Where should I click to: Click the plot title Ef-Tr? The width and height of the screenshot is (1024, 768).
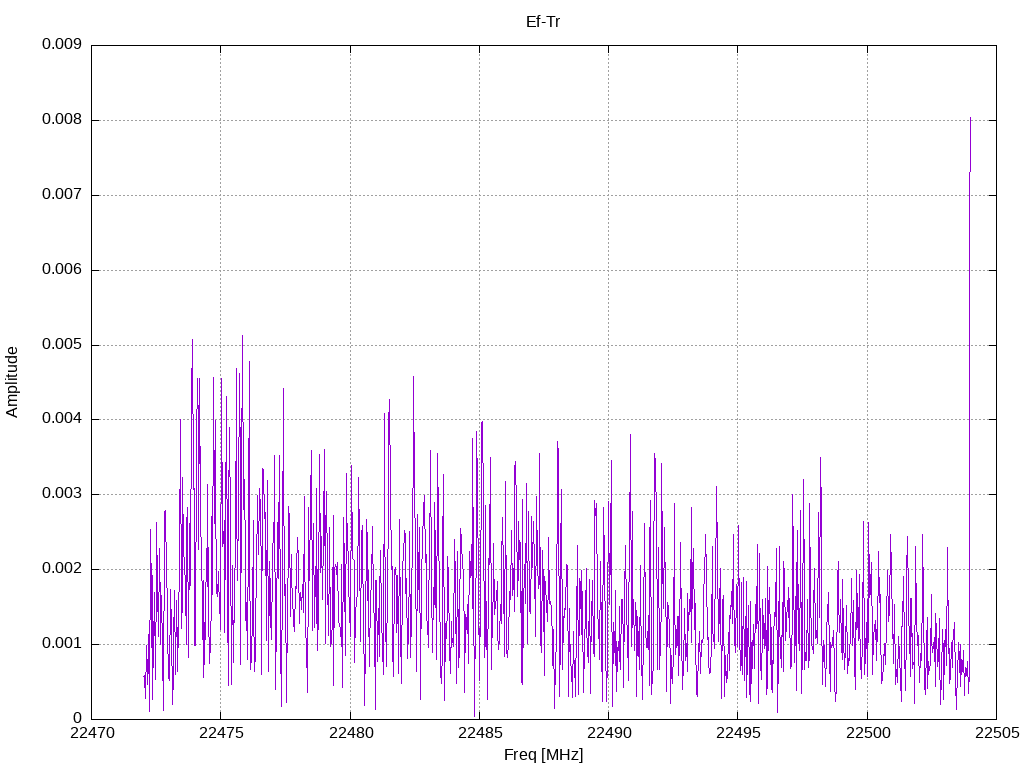[x=543, y=21]
